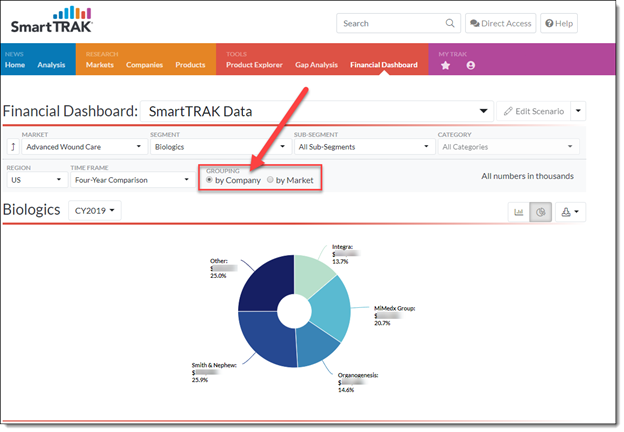Click the up-level arrow beside Market
This screenshot has height=432, width=624.
(x=13, y=147)
